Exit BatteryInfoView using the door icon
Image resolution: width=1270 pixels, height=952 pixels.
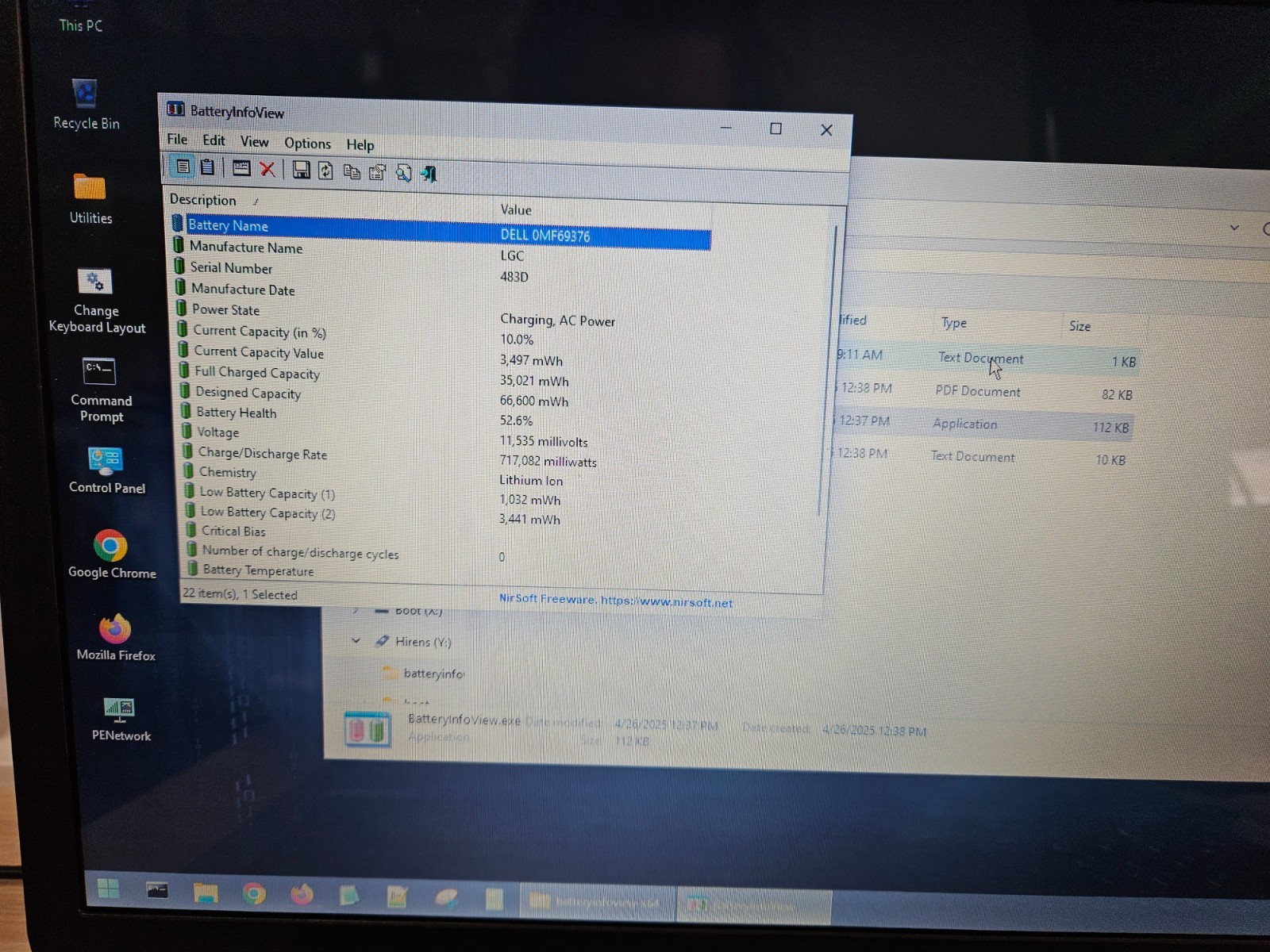pos(429,174)
